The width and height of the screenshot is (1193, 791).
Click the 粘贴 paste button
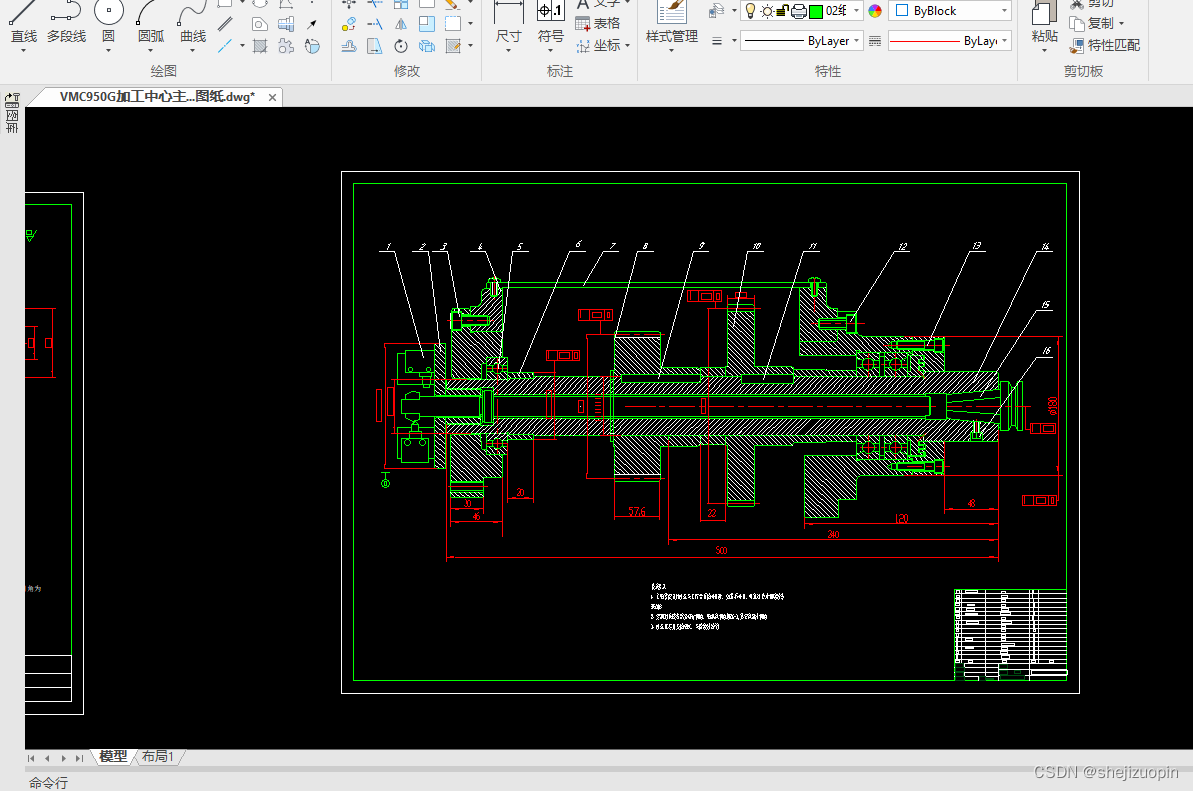pos(1045,27)
